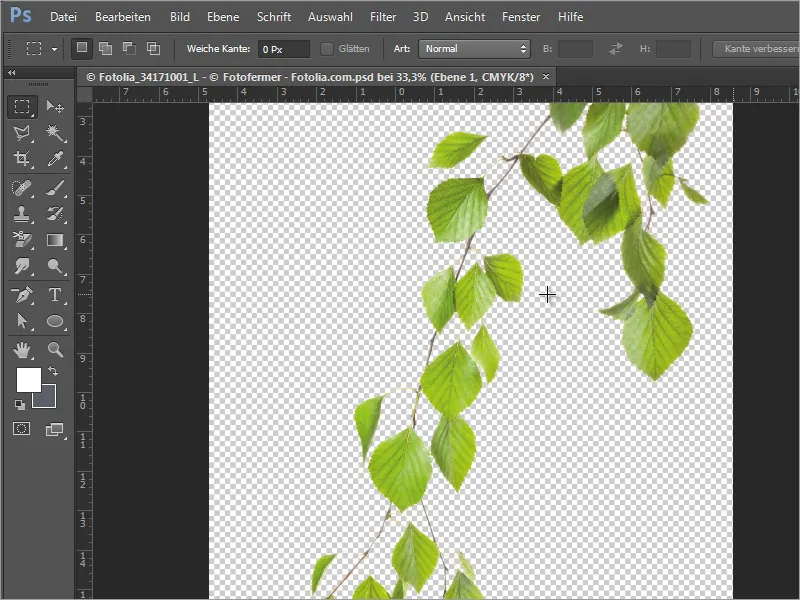
Task: Open the Auswahl menu
Action: coord(330,17)
